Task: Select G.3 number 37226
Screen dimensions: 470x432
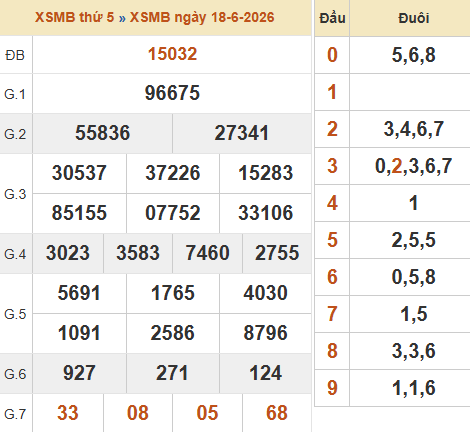Action: point(173,173)
